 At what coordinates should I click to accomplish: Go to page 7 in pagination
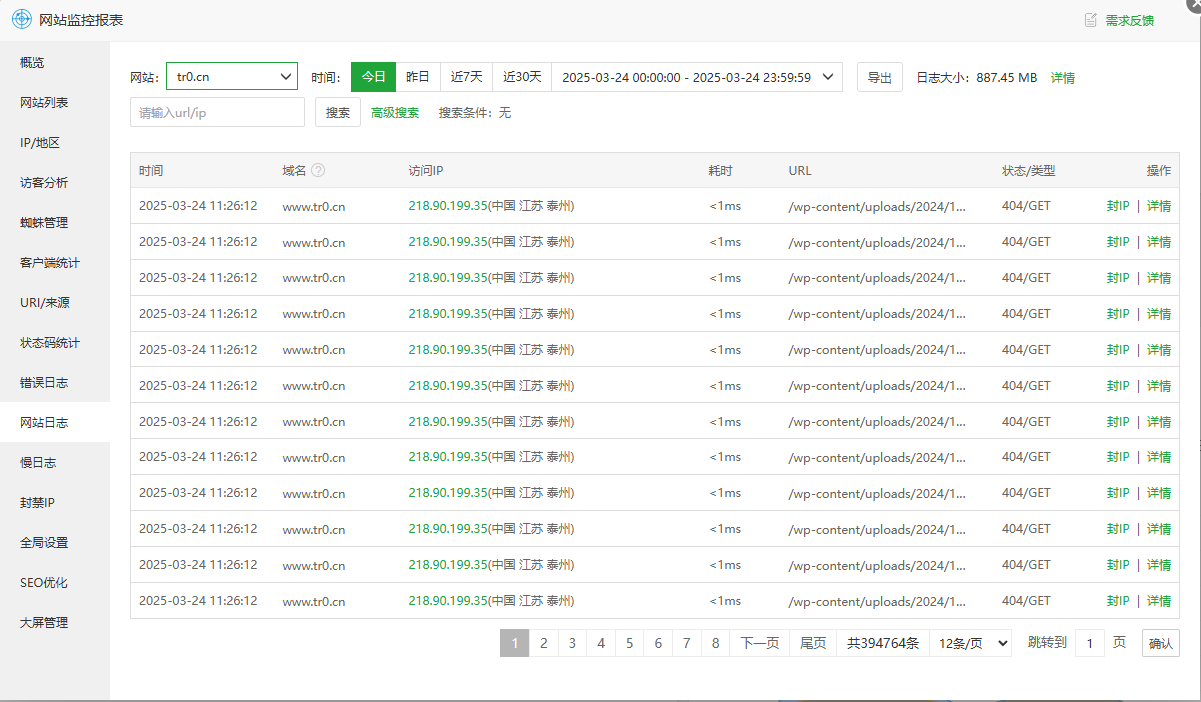coord(687,643)
